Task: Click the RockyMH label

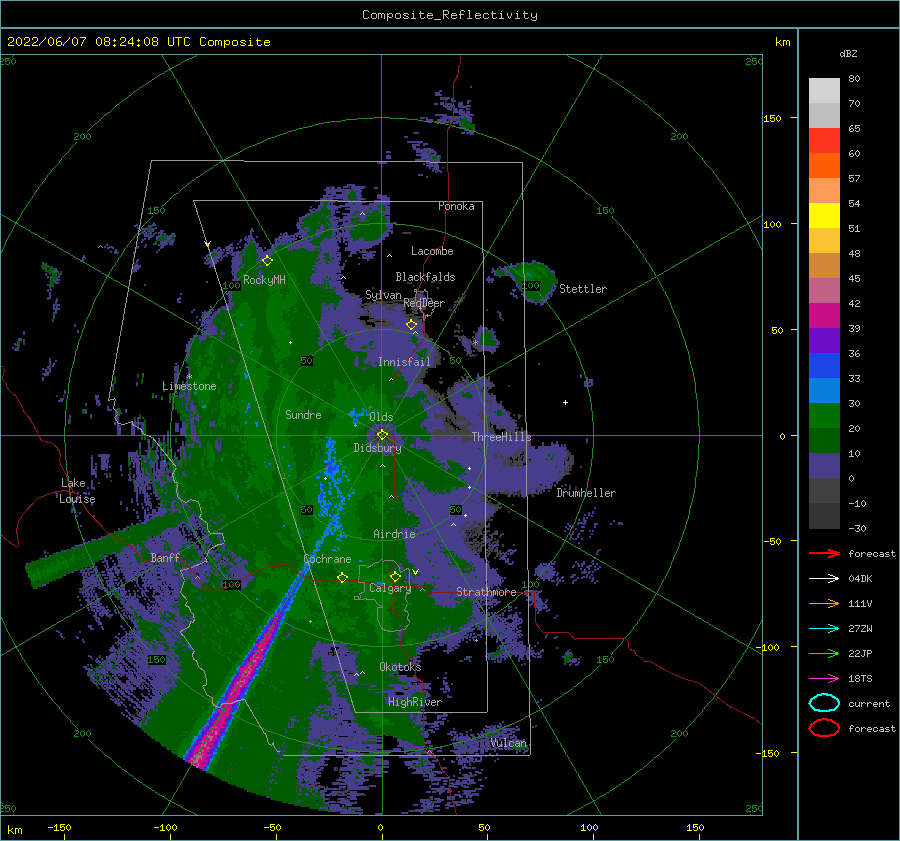Action: click(x=264, y=280)
